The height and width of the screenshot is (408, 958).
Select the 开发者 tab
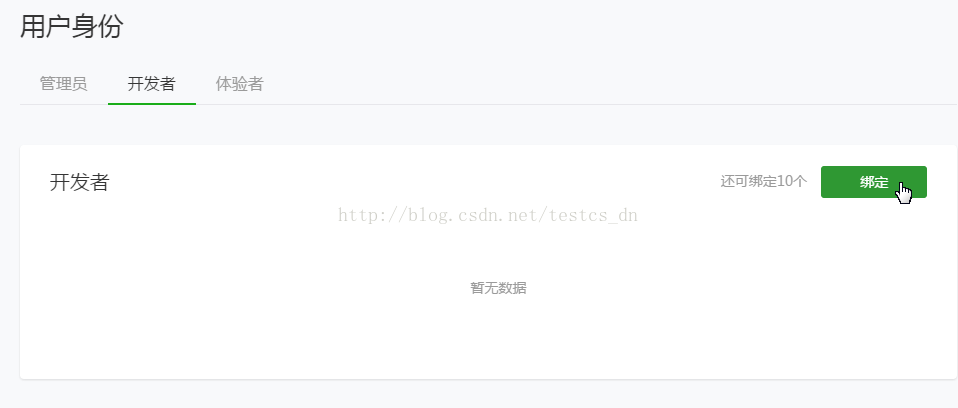[152, 84]
